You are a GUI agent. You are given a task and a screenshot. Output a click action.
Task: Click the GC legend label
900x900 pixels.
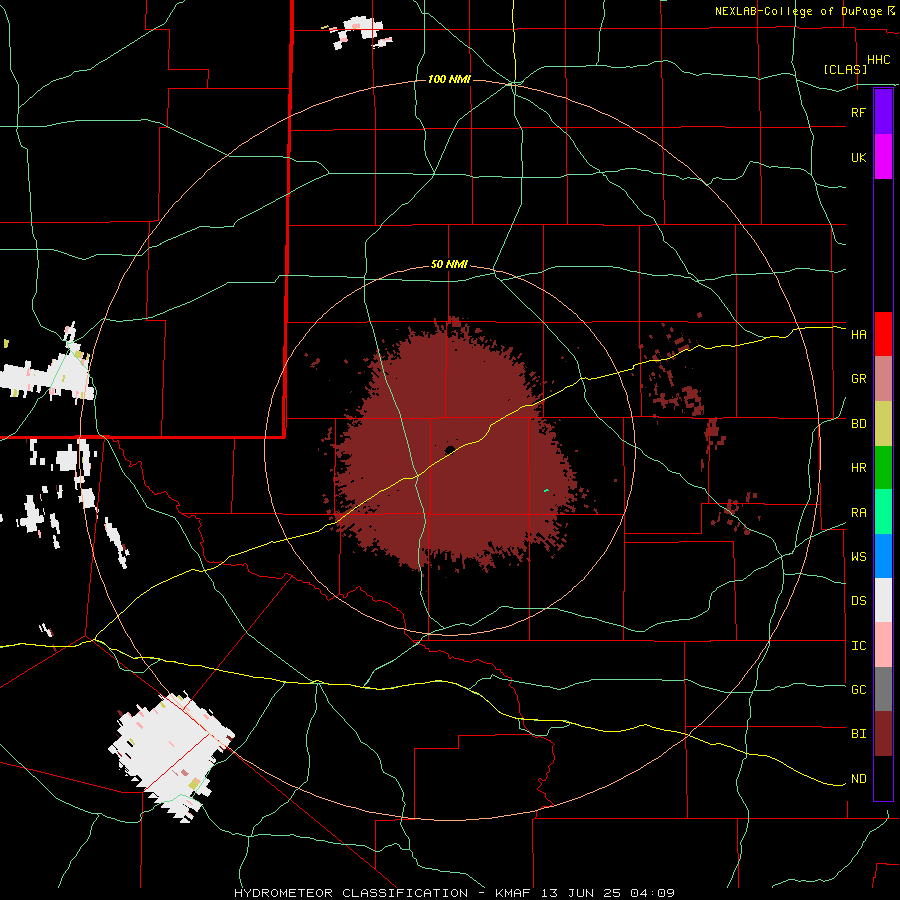[x=858, y=690]
